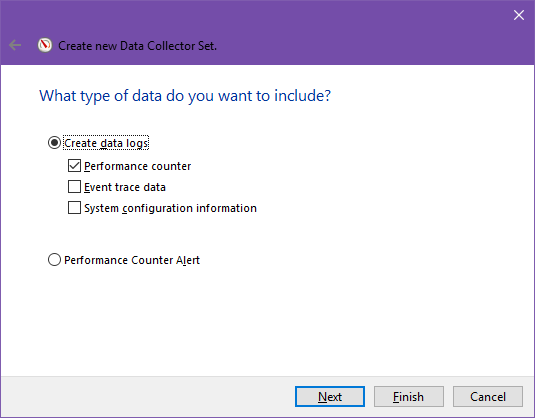Screen dimensions: 535x418
Task: Cancel the data collector set wizard
Action: (488, 397)
